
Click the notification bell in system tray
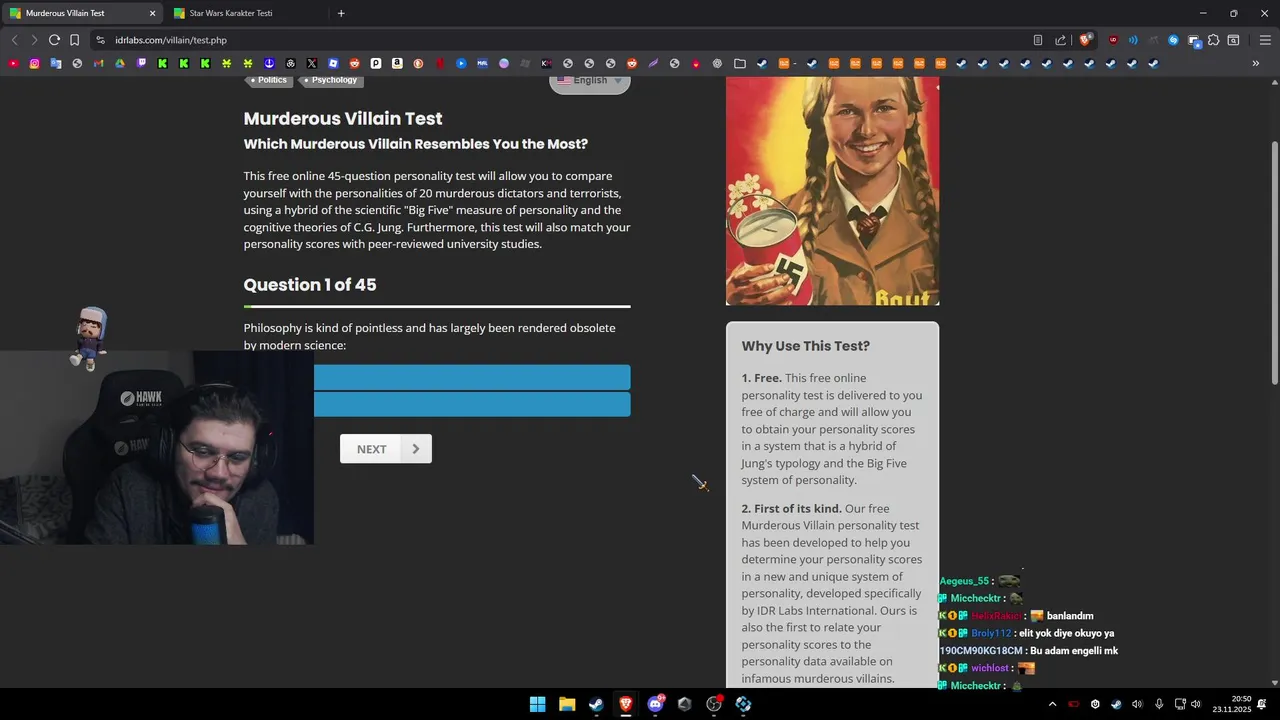coord(1262,704)
